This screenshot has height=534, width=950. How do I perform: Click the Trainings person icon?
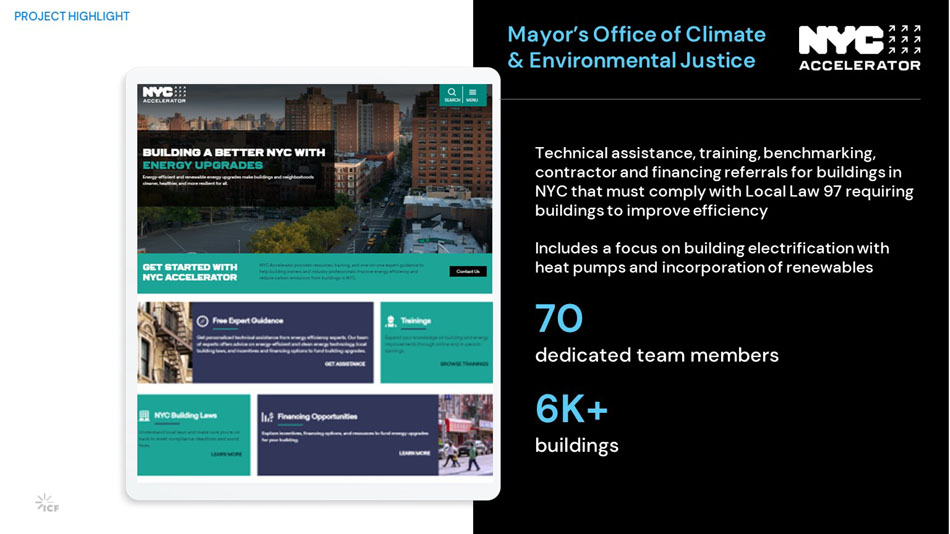[x=390, y=321]
